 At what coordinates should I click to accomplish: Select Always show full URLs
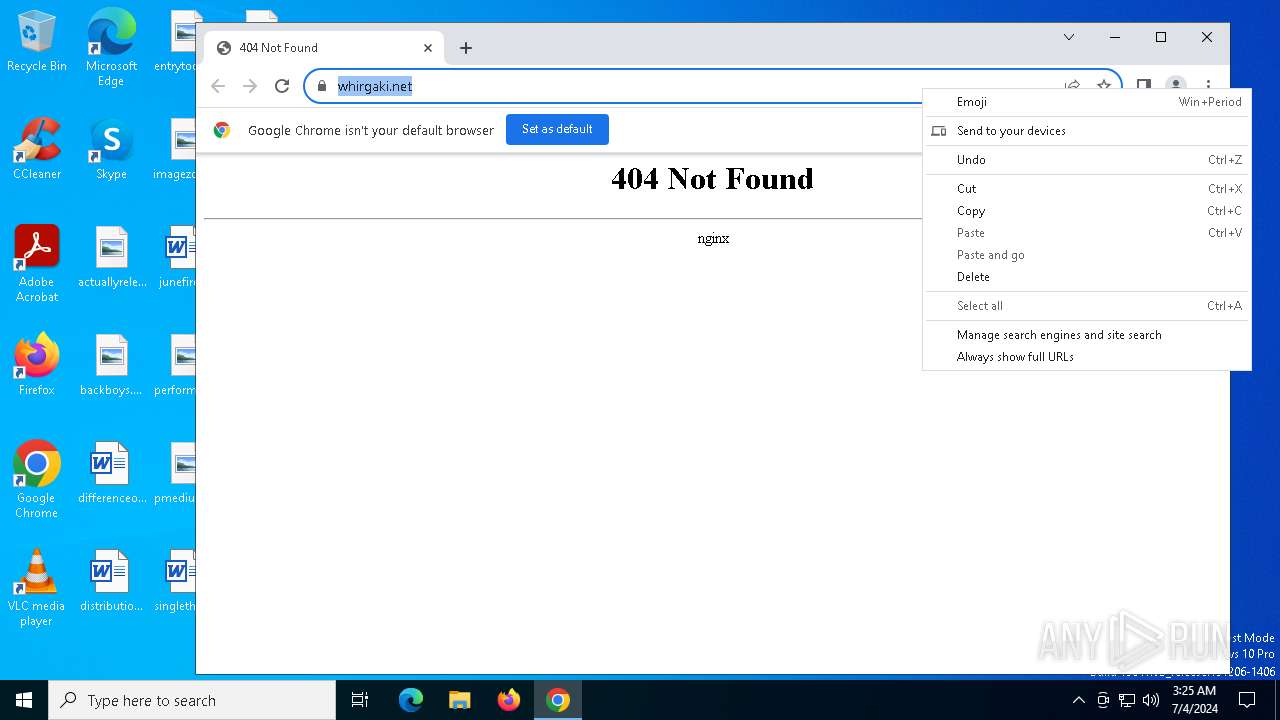point(1087,357)
